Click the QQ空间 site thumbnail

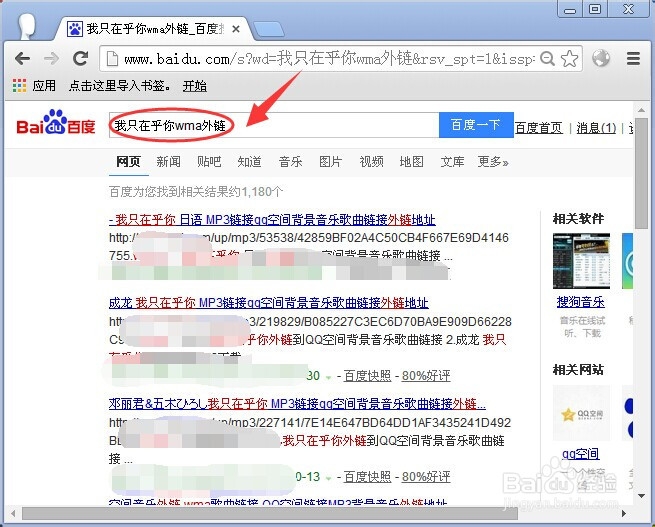581,413
